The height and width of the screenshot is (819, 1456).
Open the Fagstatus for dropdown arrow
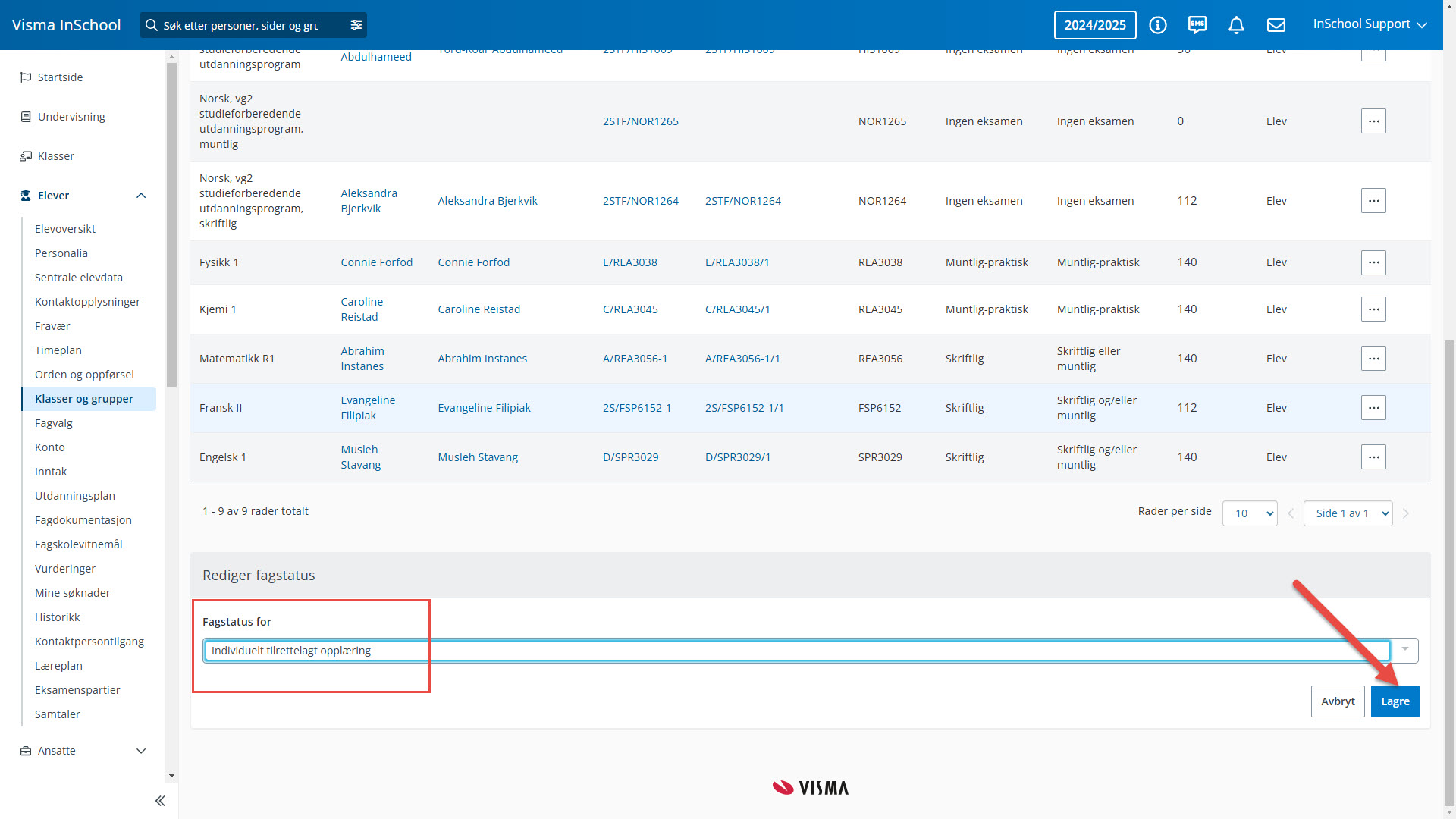pos(1404,650)
